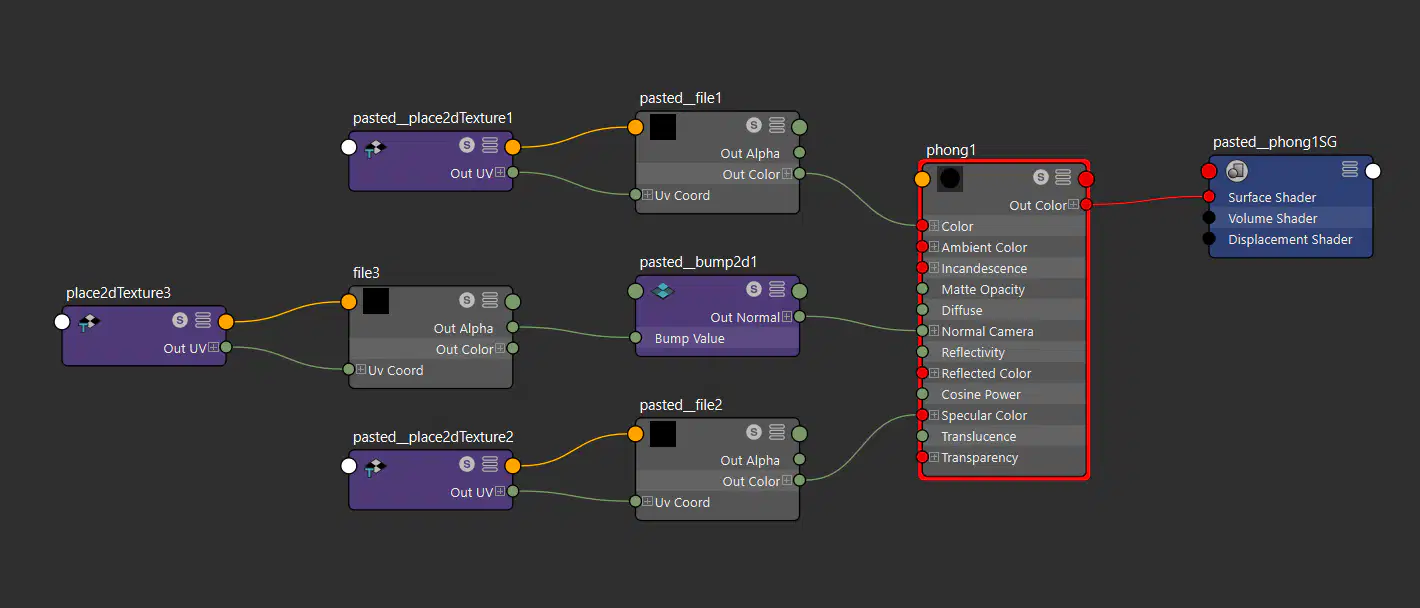Click the Out Alpha label on pasted__file2

click(x=750, y=460)
